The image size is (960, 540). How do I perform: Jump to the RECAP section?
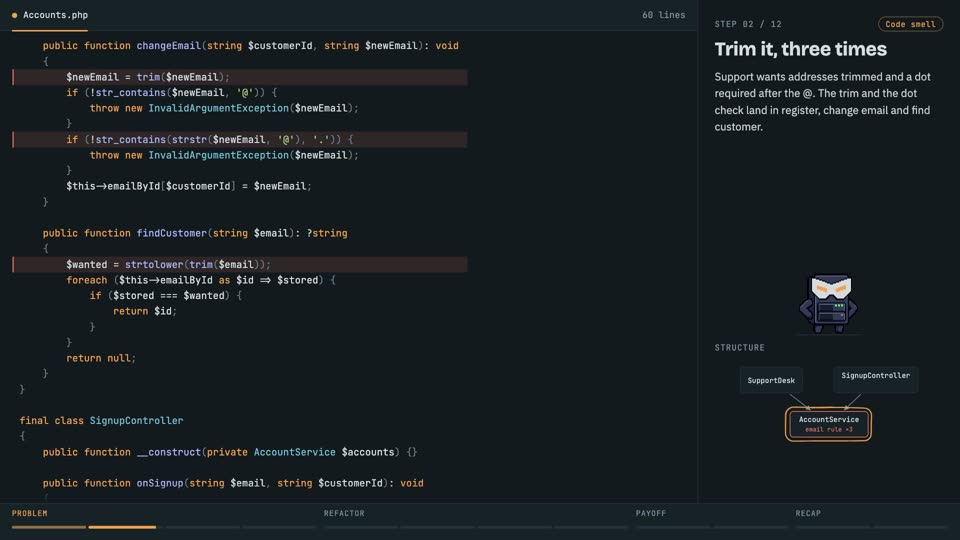point(808,513)
